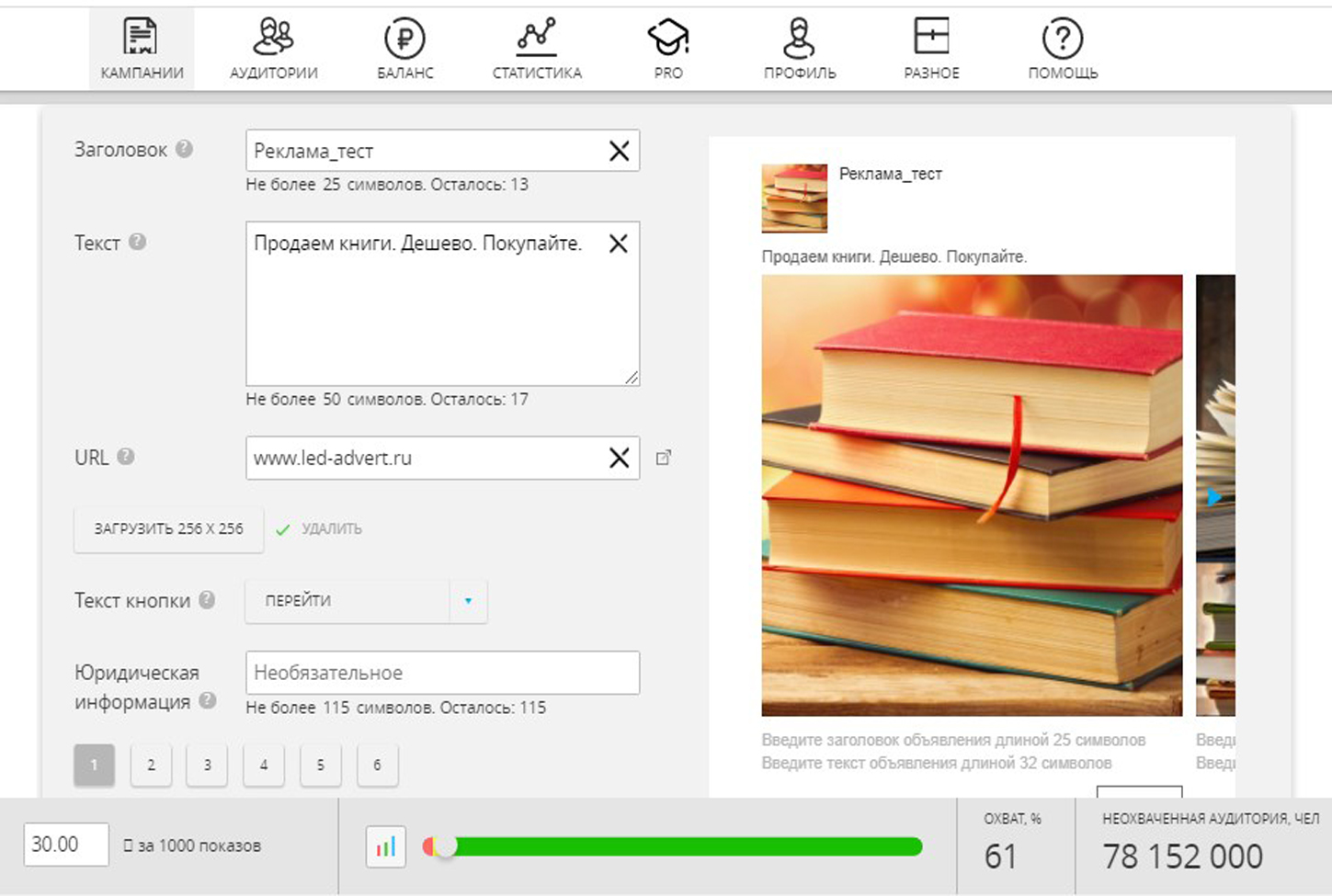This screenshot has height=896, width=1332.
Task: Clear the Заголовок field with X
Action: coord(619,152)
